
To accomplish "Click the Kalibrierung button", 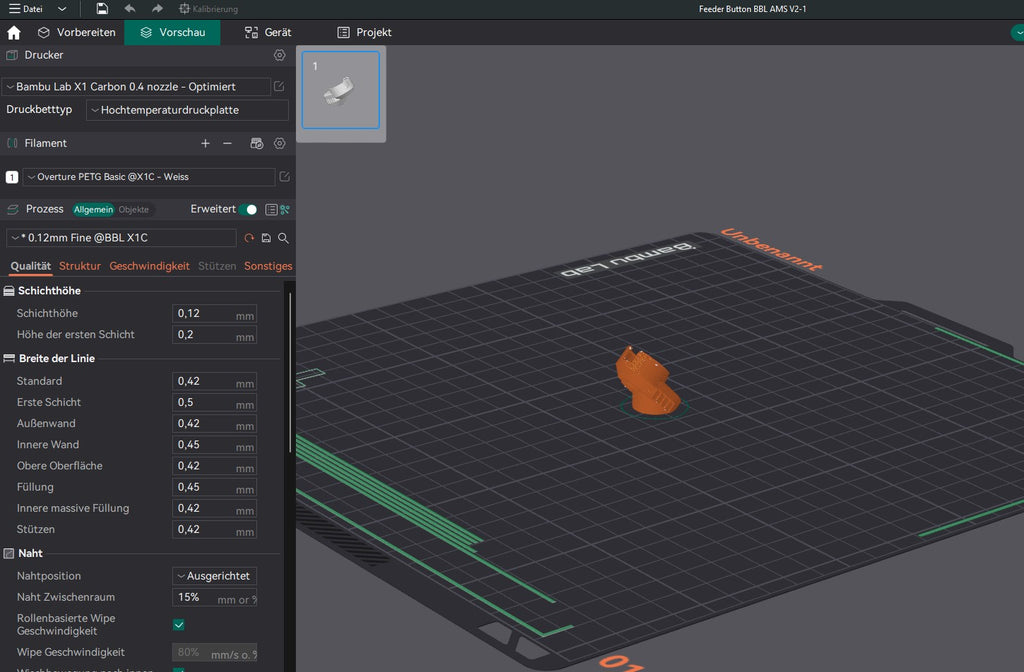I will point(208,8).
